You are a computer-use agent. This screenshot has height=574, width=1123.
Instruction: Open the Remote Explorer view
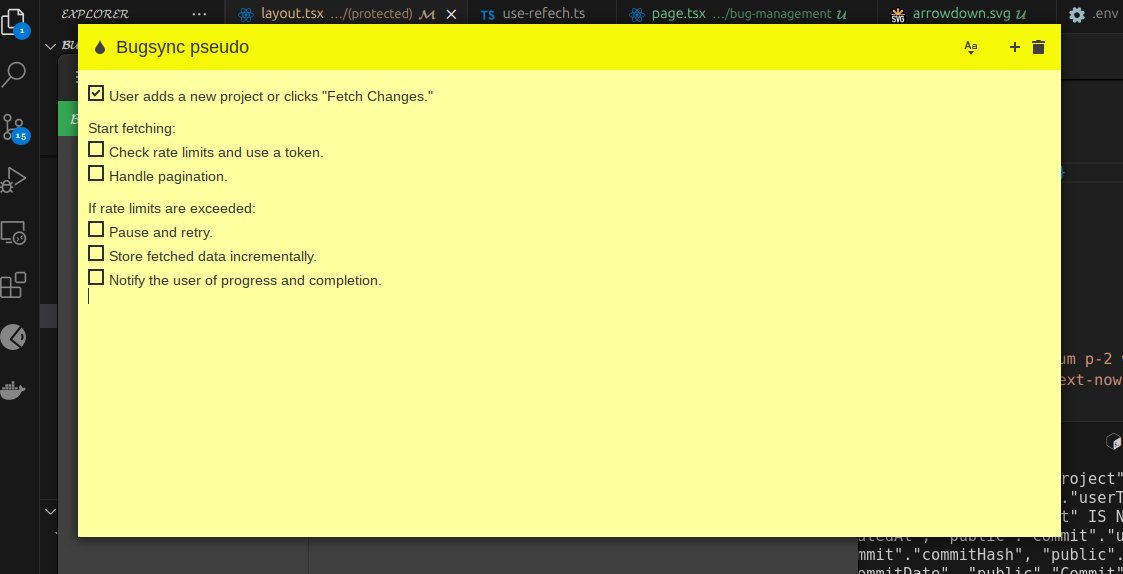(14, 233)
